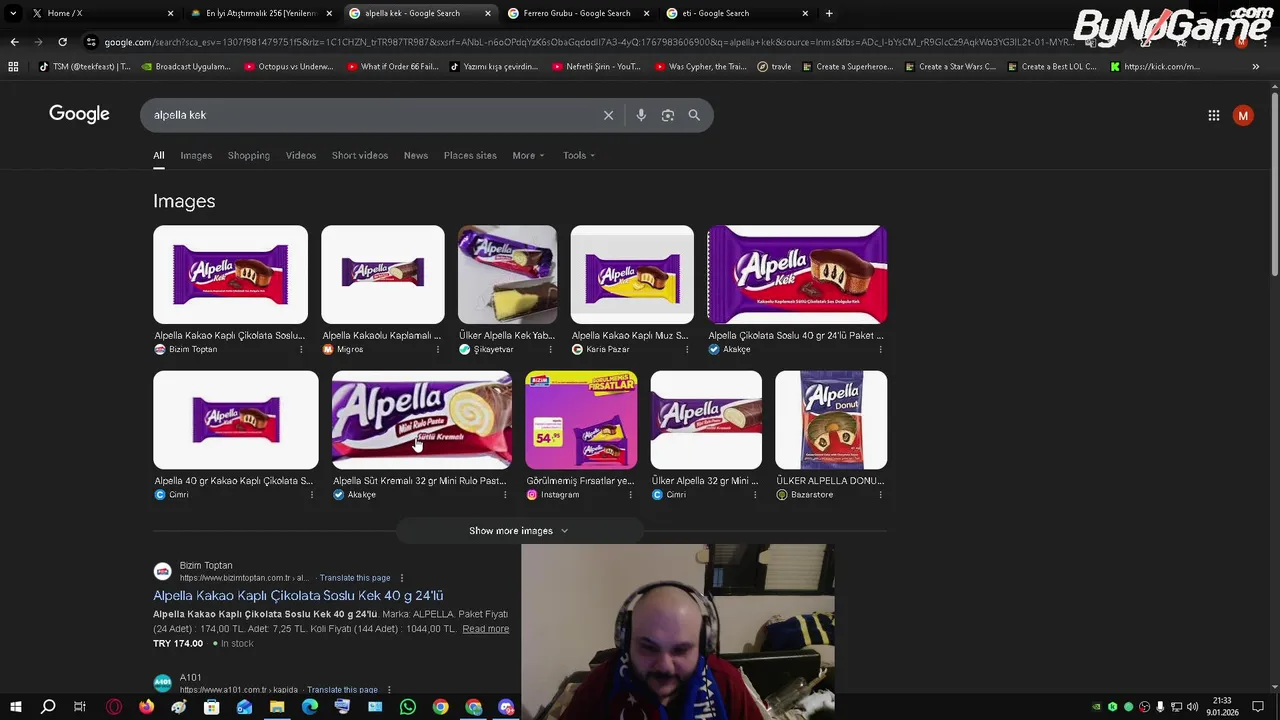
Task: Open the three-dot menu next to Bizim Toptan result
Action: pyautogui.click(x=402, y=578)
